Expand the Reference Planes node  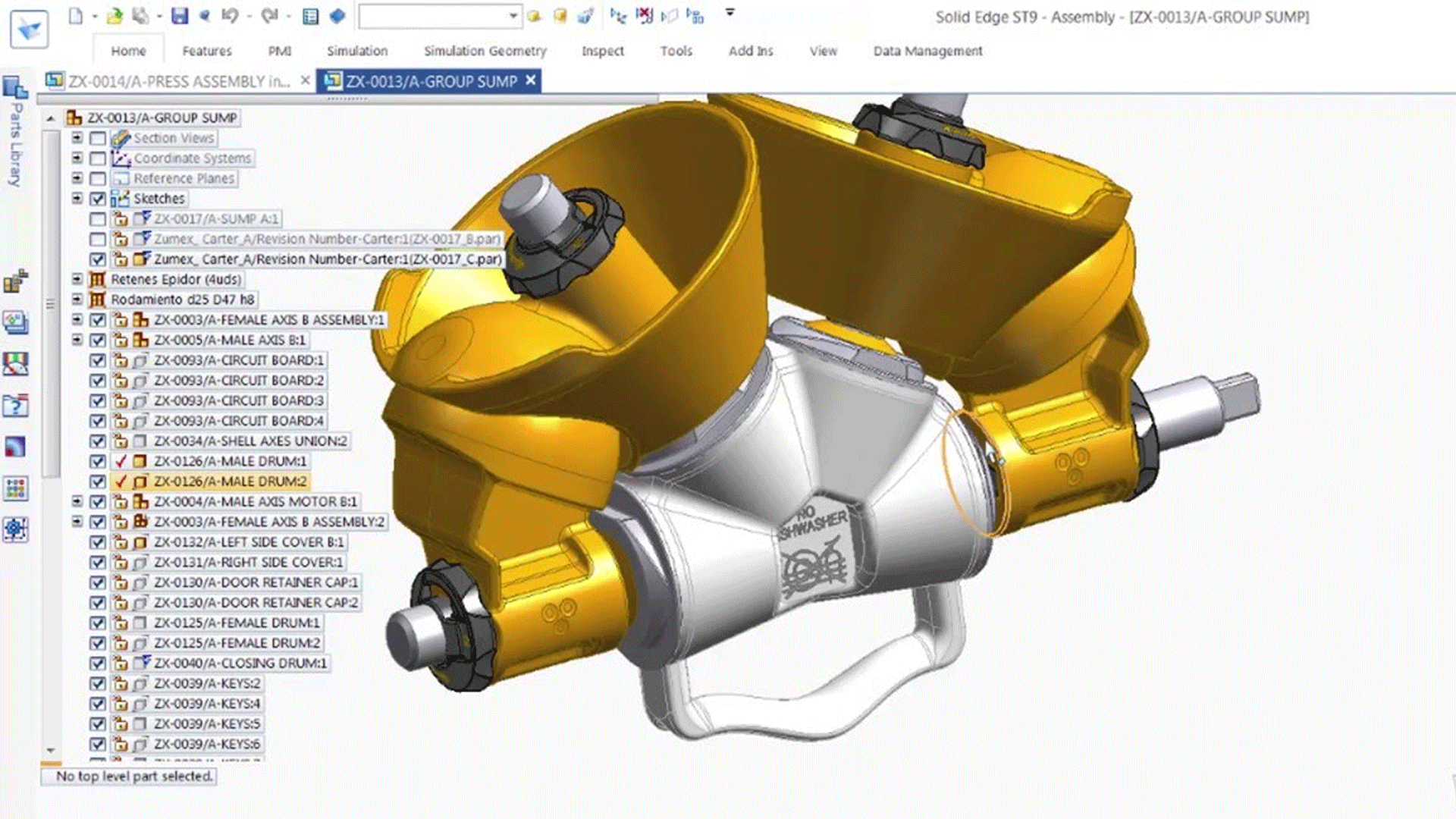[77, 178]
